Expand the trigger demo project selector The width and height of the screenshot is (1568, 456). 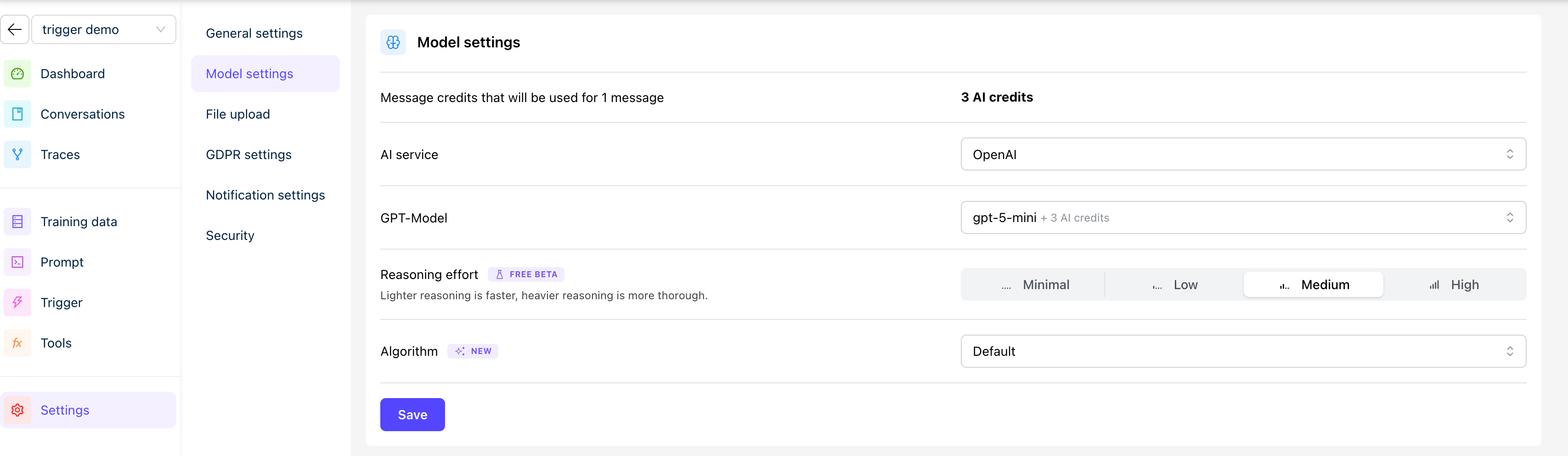(x=103, y=29)
